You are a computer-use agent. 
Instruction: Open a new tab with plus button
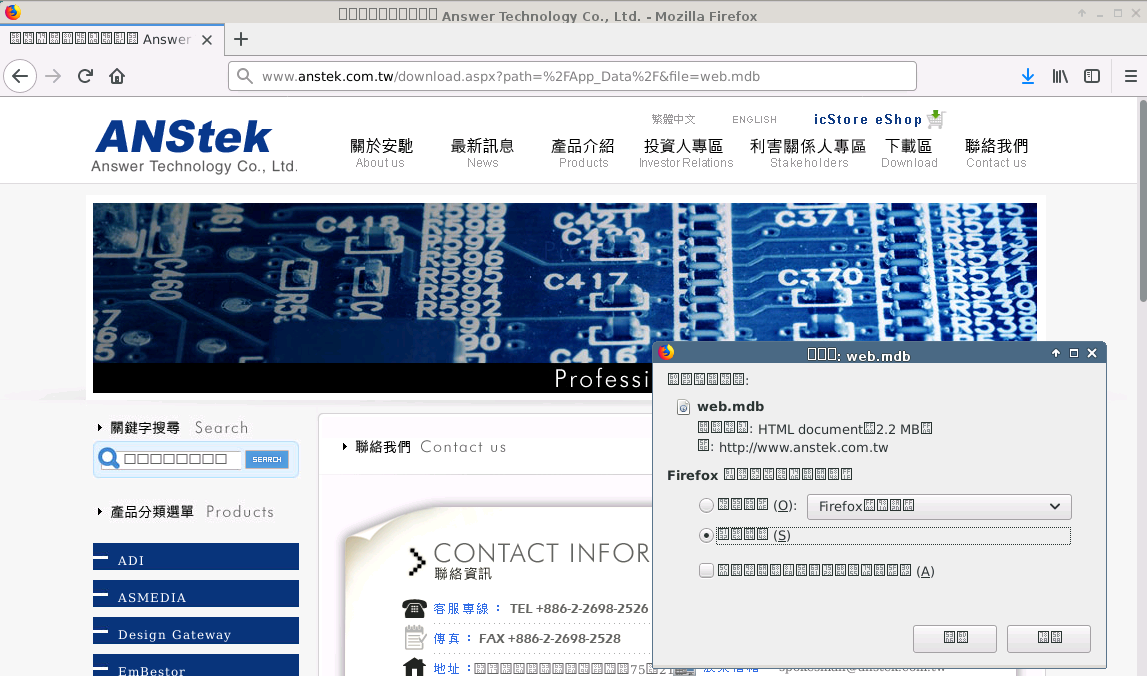241,40
